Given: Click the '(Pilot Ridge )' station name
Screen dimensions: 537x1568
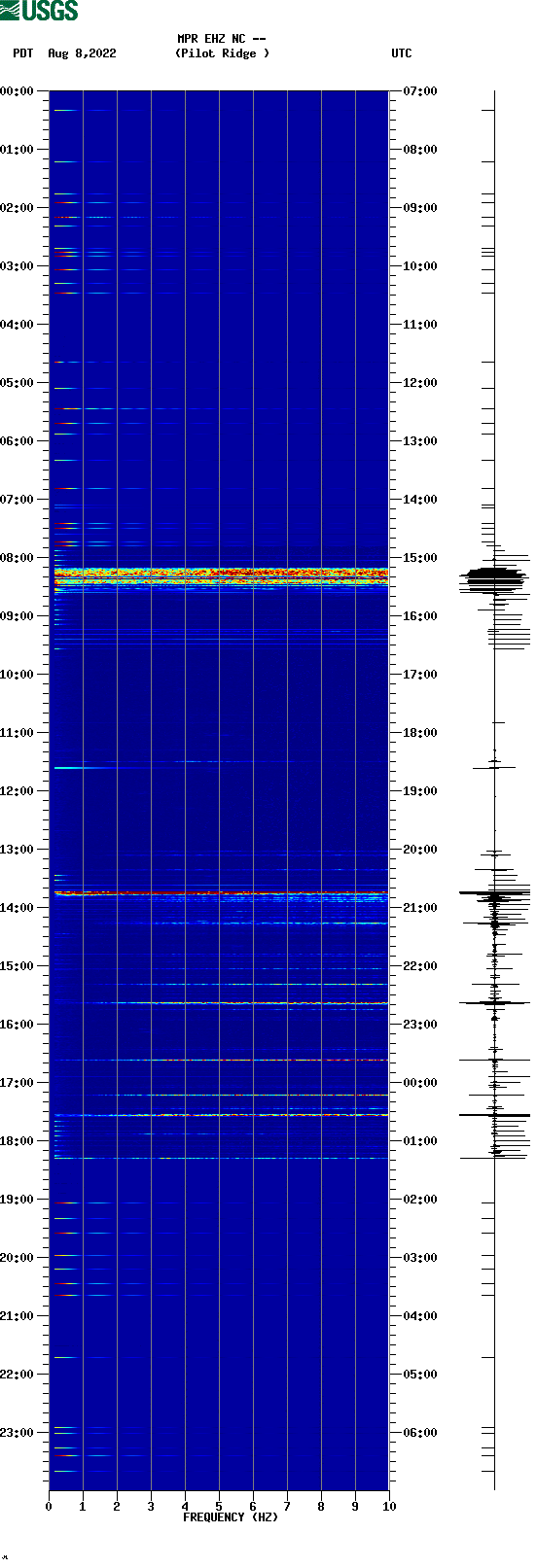Looking at the screenshot, I should click(222, 53).
